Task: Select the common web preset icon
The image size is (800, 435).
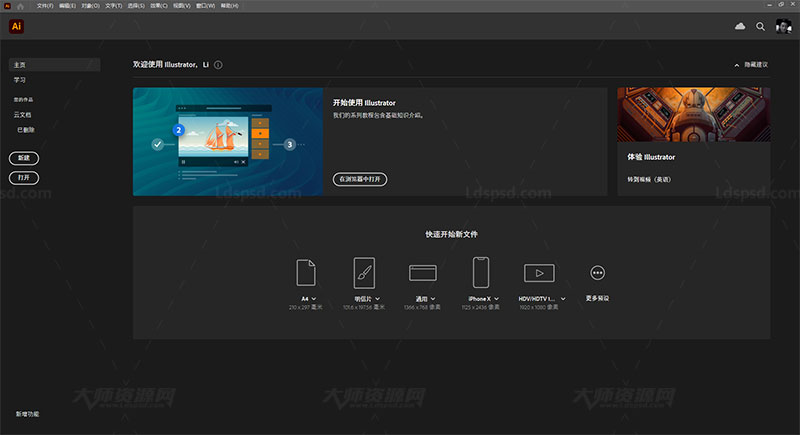Action: click(422, 273)
